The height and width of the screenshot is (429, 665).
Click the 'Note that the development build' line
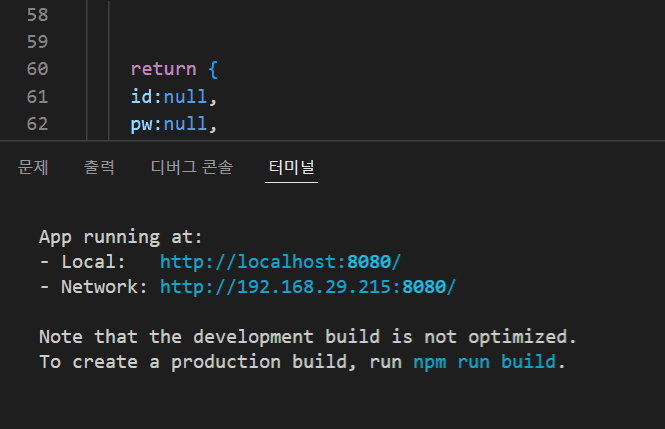308,336
